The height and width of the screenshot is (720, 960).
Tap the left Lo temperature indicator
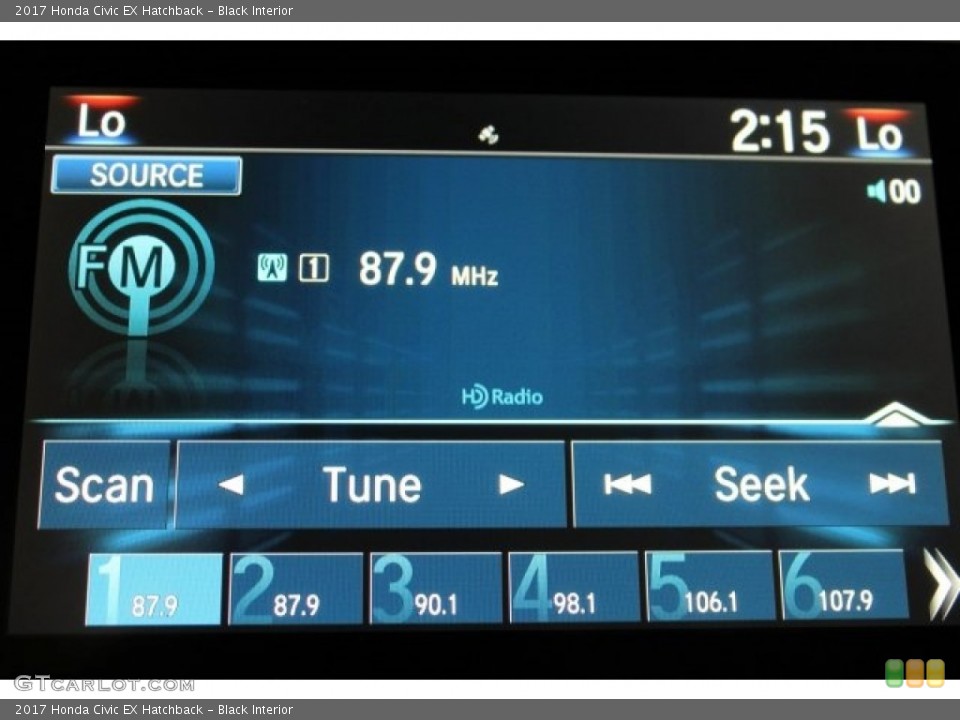101,119
